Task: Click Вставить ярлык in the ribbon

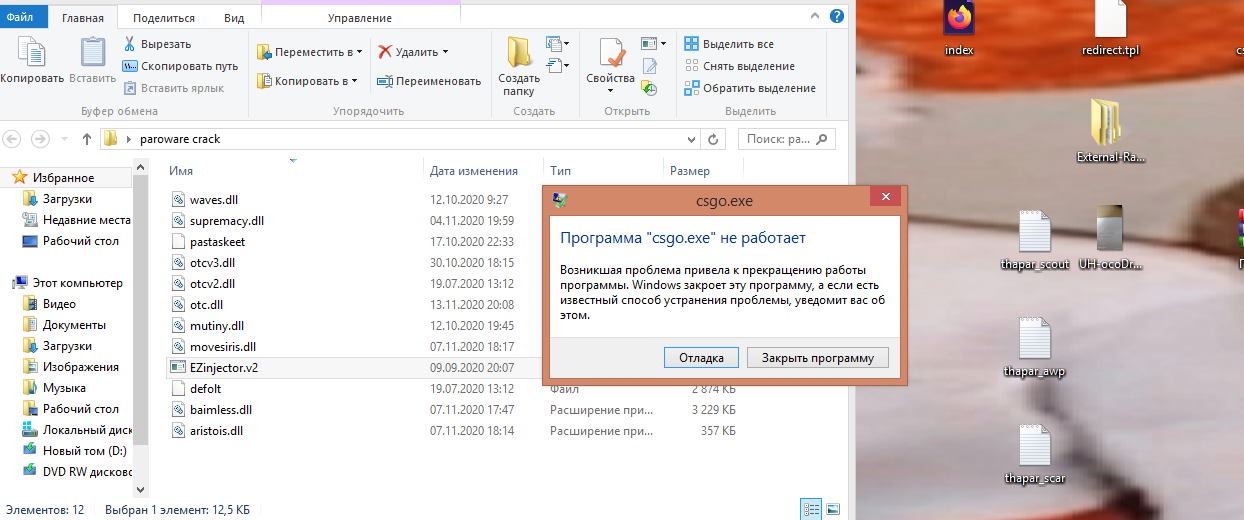Action: point(173,88)
